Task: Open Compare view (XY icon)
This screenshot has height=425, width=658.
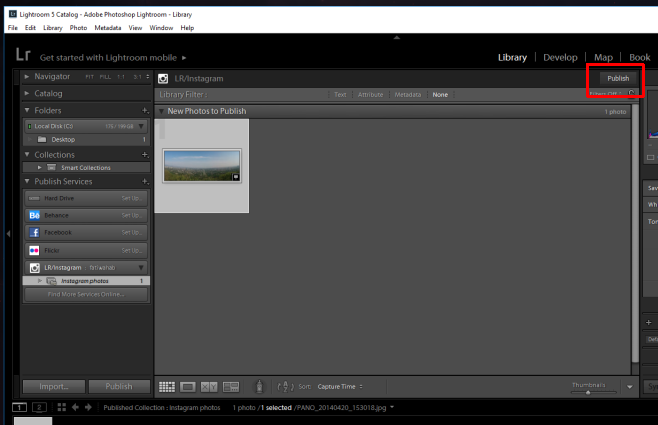Action: (x=209, y=387)
